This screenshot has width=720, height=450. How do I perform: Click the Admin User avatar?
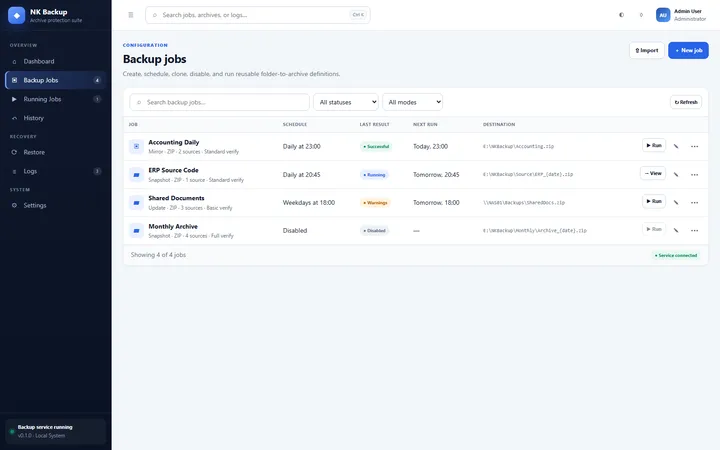coord(663,15)
